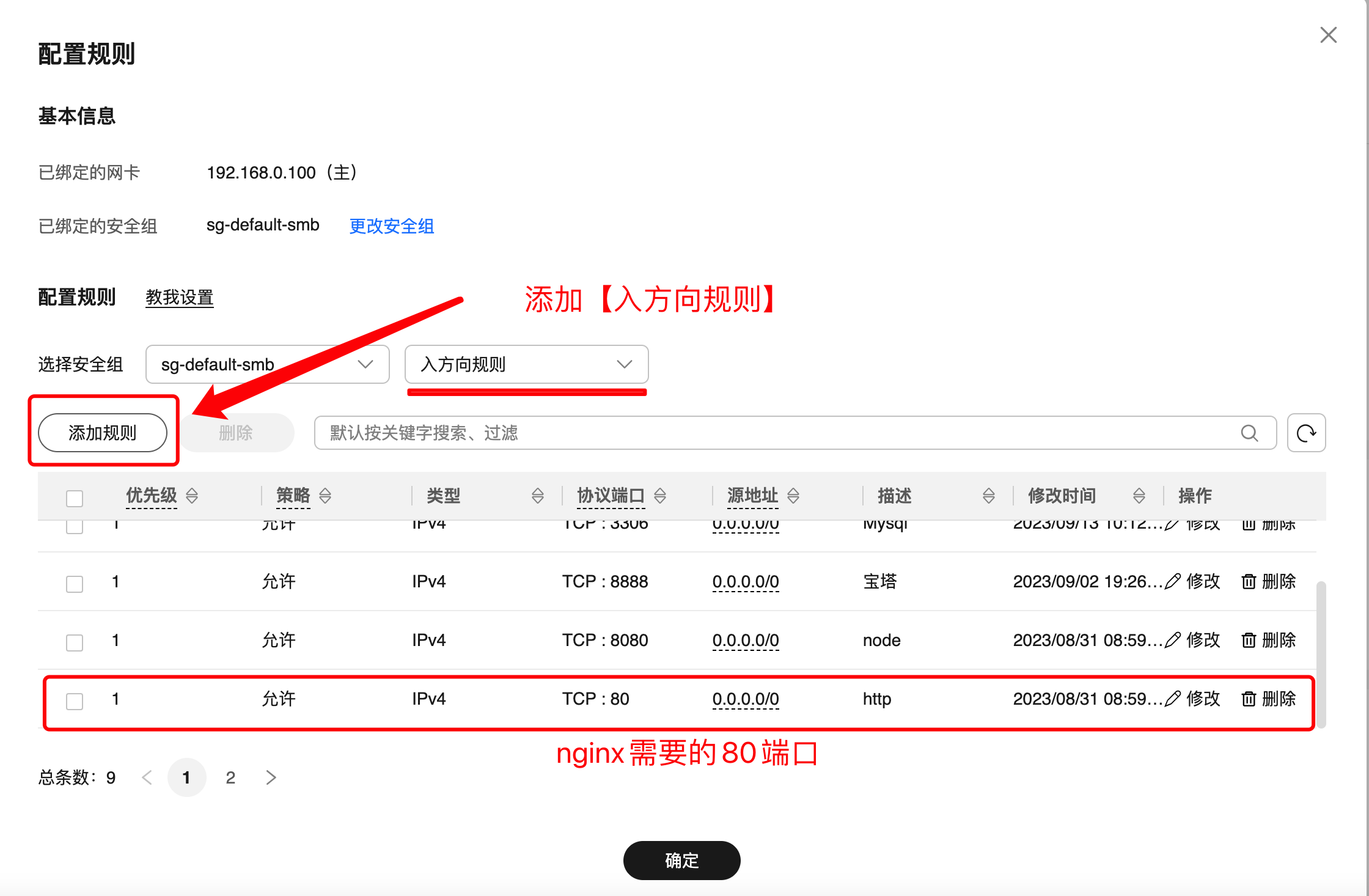Click source 0.0.0.0/0 in TCP:8080 row
Screen dimensions: 1369x896
pos(745,640)
